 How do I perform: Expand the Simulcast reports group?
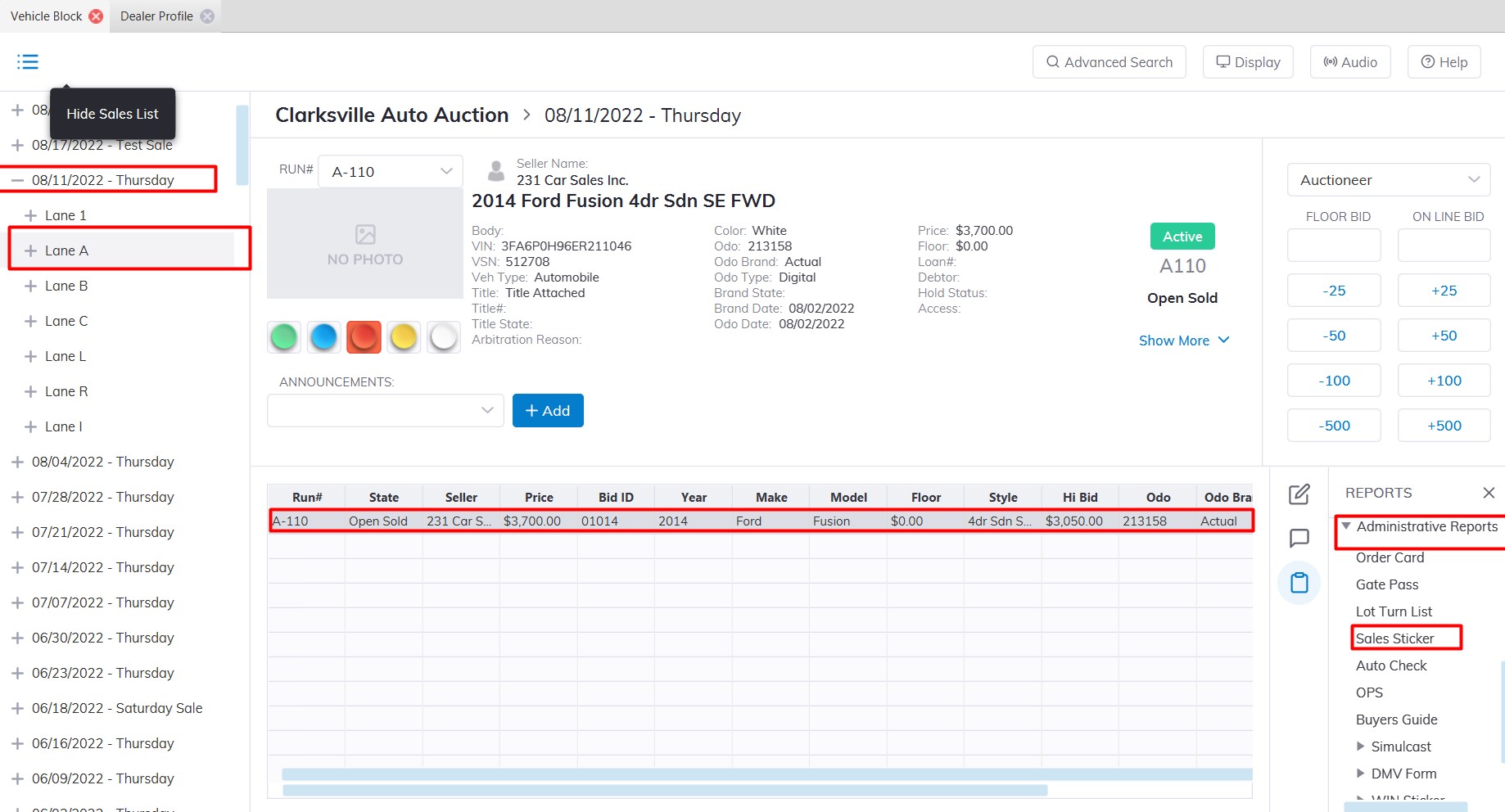coord(1360,747)
